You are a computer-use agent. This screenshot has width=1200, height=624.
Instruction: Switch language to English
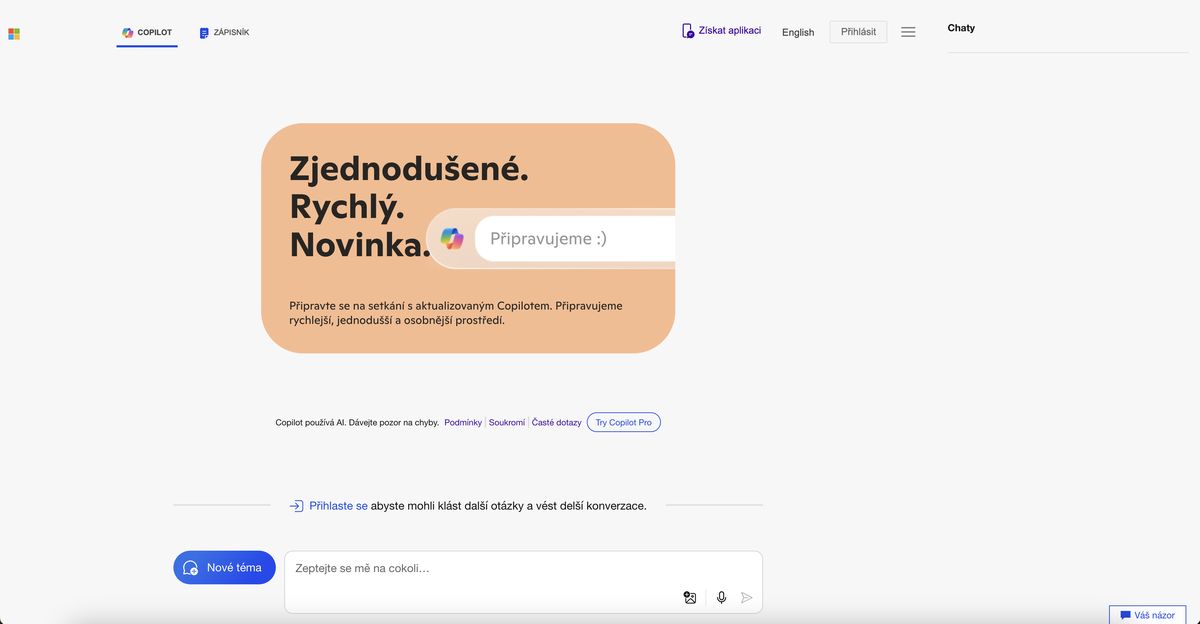798,32
